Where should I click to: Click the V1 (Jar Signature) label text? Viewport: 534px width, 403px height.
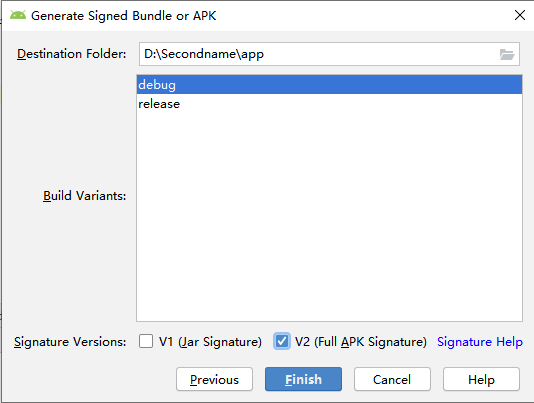coord(210,342)
